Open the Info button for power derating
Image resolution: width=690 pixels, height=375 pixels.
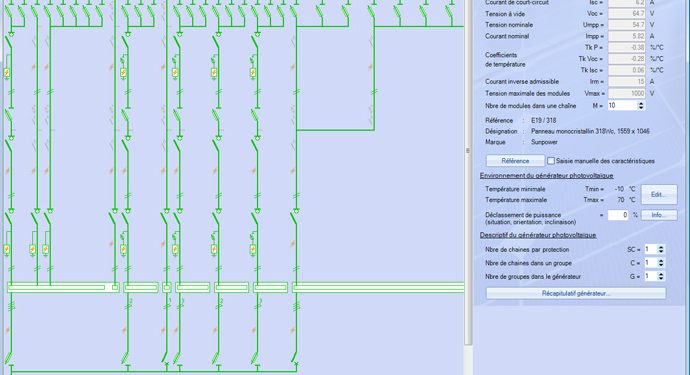tap(659, 215)
